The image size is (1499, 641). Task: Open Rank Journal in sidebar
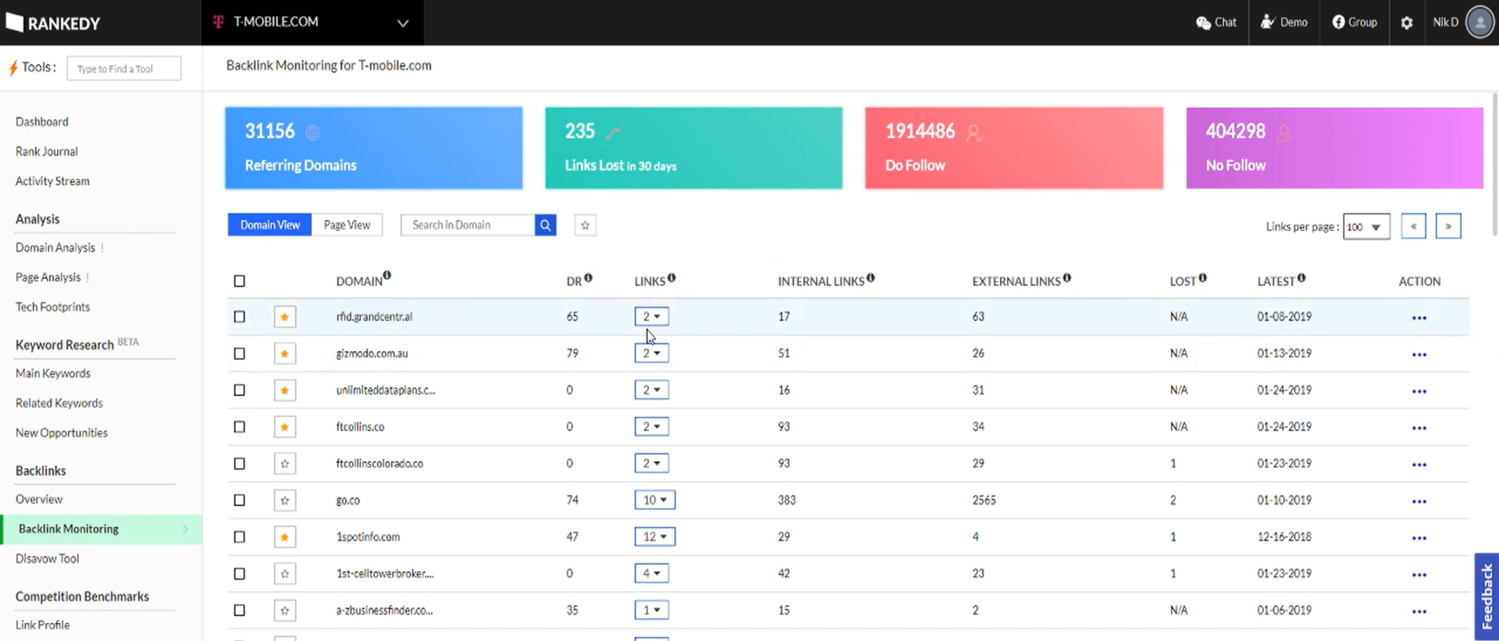(46, 152)
